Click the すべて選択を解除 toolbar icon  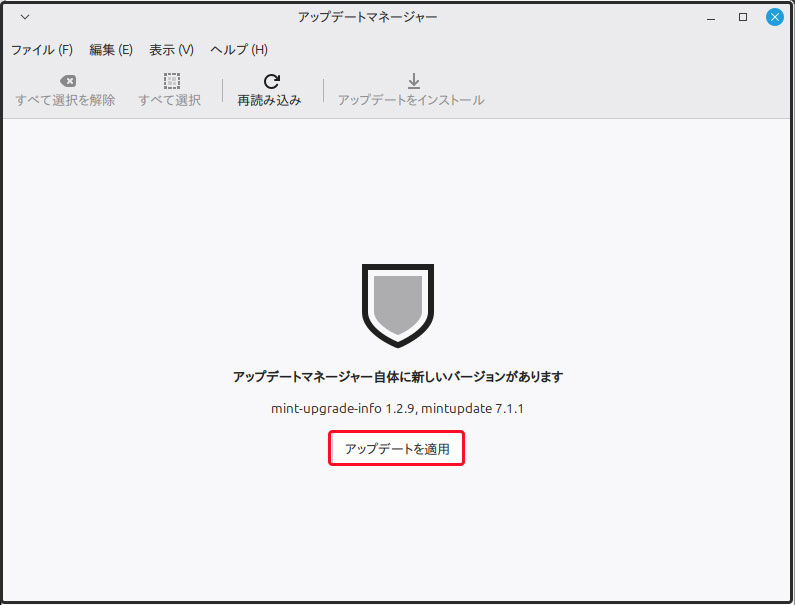click(68, 81)
